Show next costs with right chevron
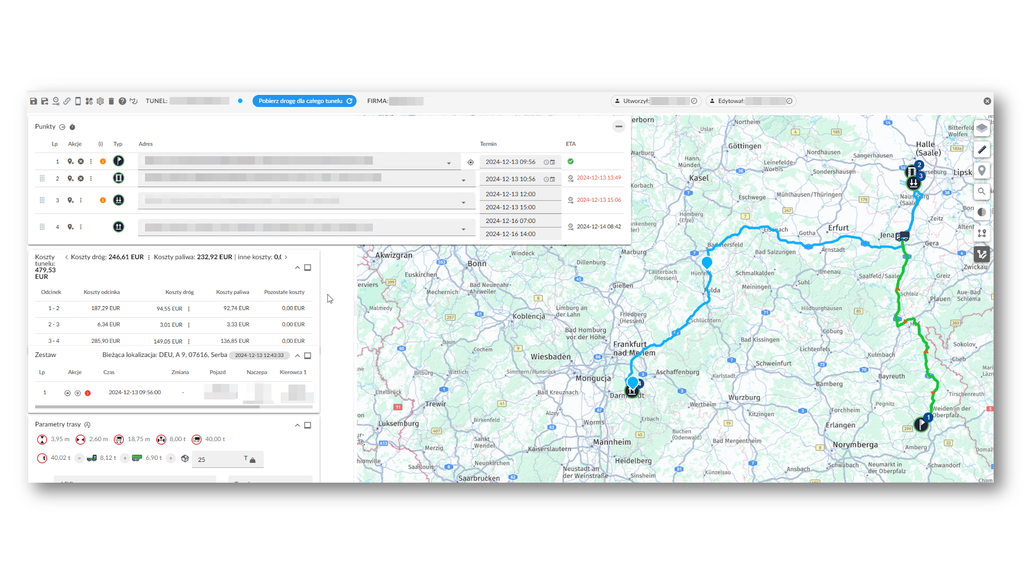 click(x=286, y=257)
